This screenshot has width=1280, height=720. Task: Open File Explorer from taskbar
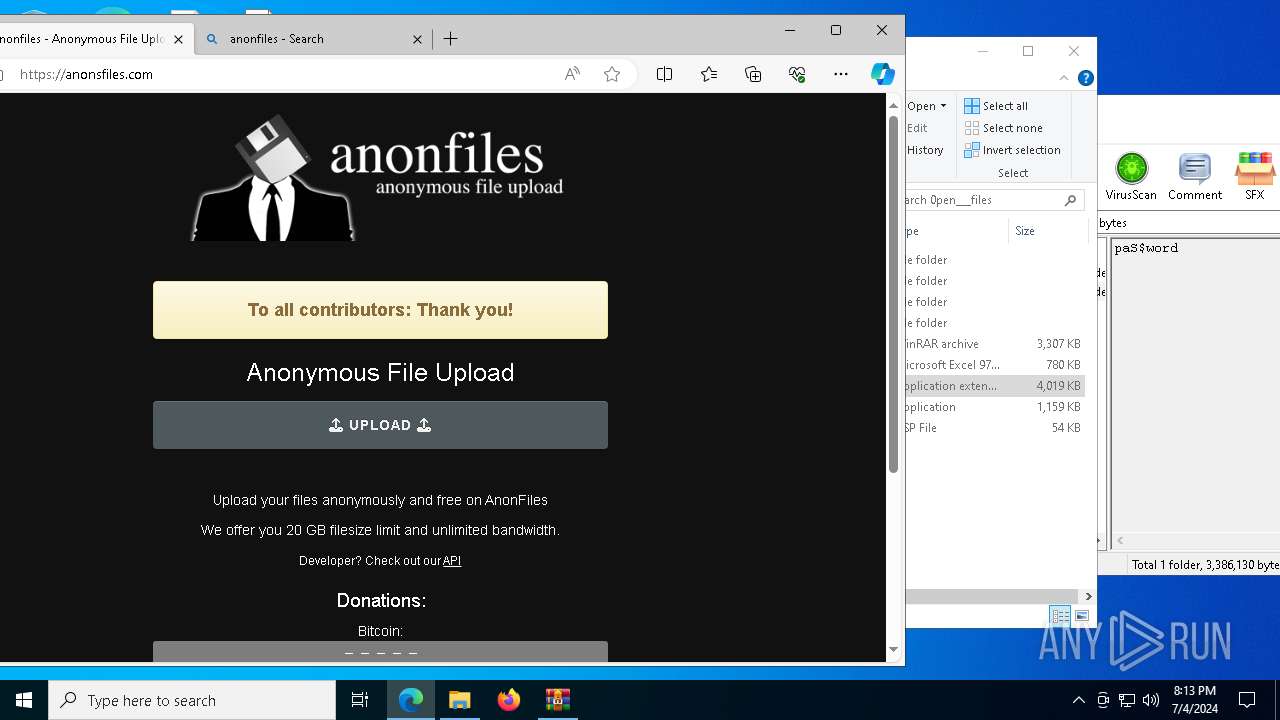(x=460, y=700)
